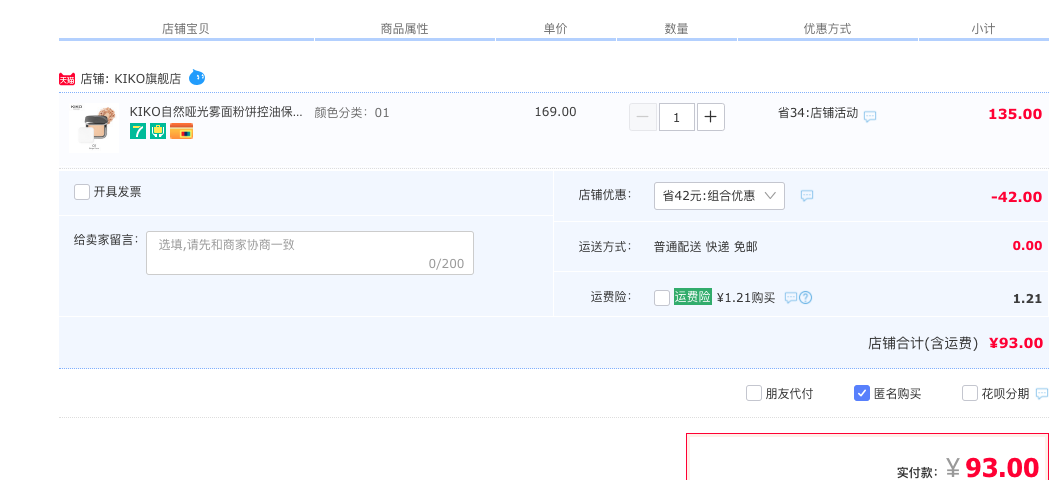Click the 给卖家留言 message text box
The width and height of the screenshot is (1060, 480).
(310, 253)
